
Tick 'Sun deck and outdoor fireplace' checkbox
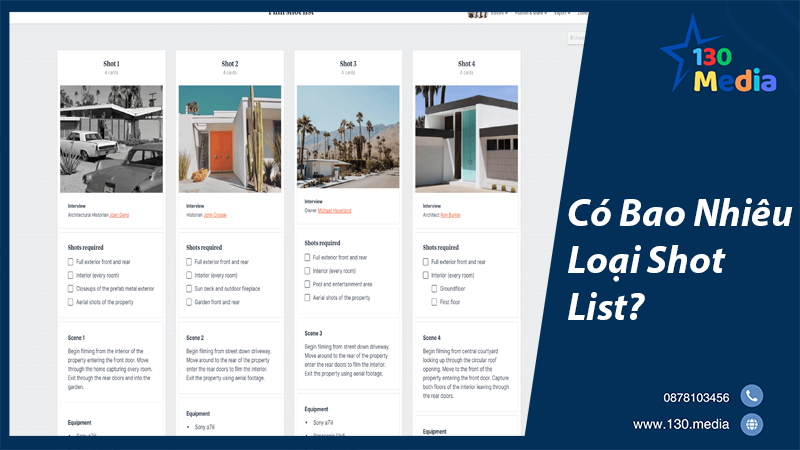coord(190,288)
